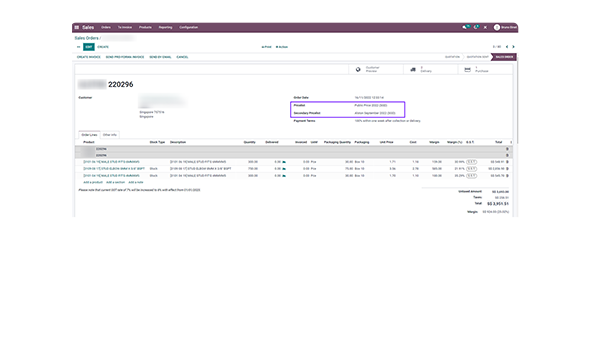Screen dimensions: 590x360
Task: Click the Create button
Action: tap(103, 47)
